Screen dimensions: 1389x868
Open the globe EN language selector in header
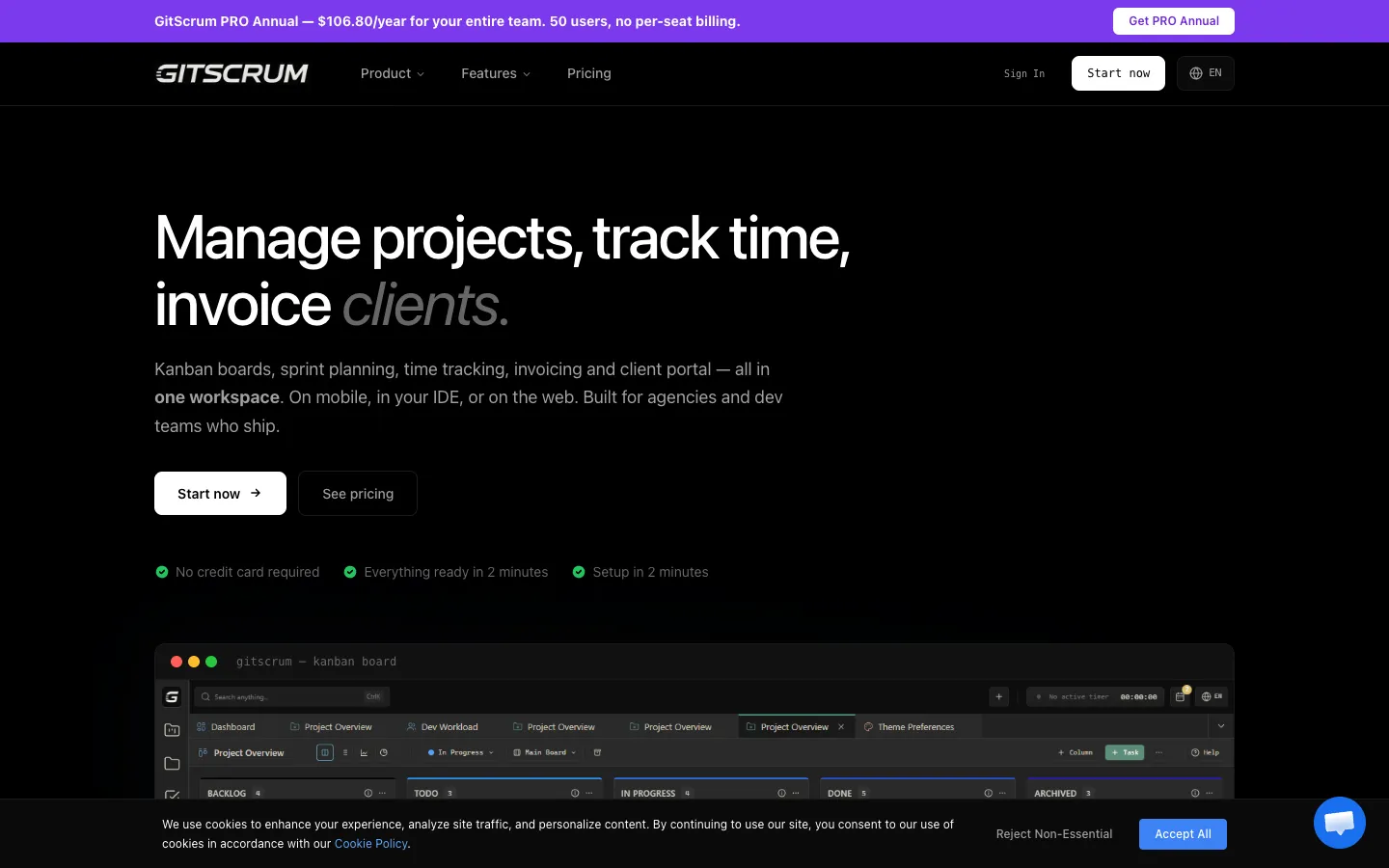point(1206,73)
